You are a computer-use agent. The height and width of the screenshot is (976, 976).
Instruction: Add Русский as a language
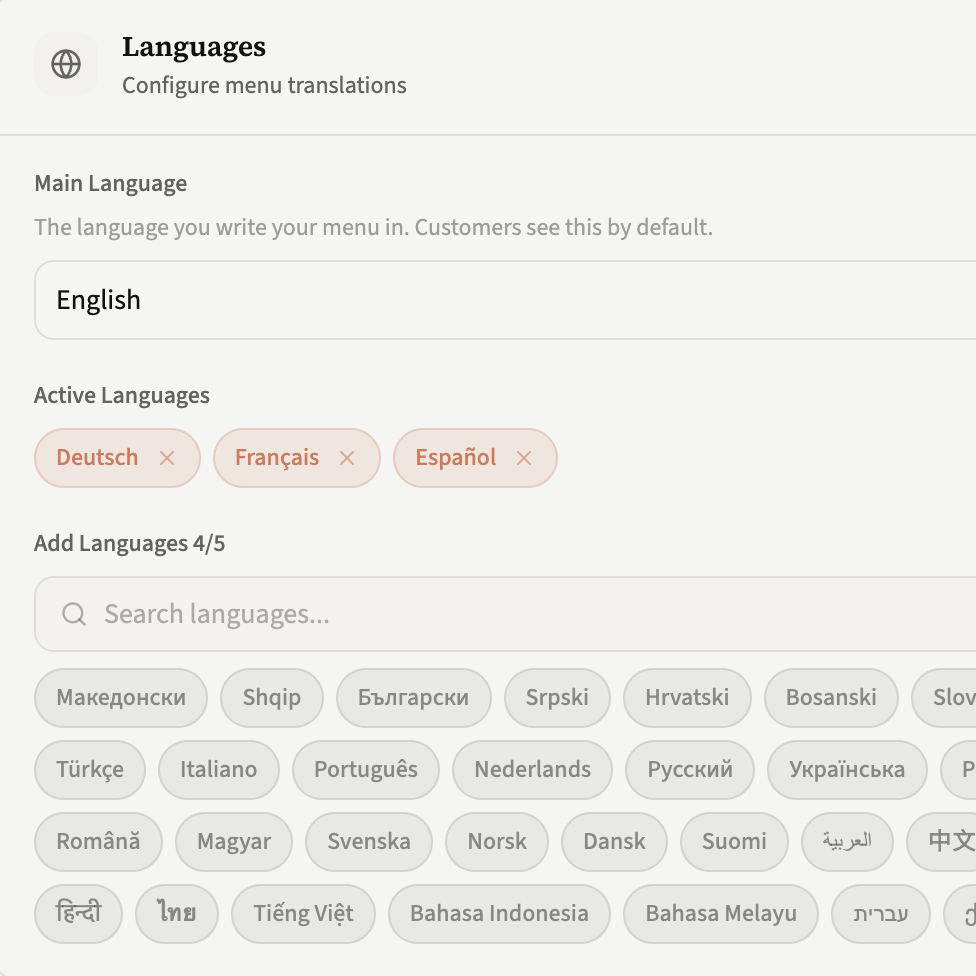689,770
